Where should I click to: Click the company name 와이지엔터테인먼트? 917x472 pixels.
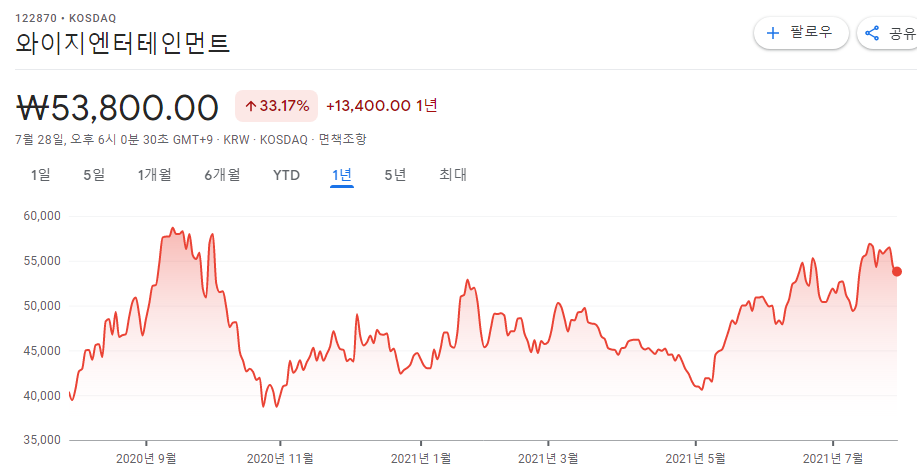coord(122,45)
